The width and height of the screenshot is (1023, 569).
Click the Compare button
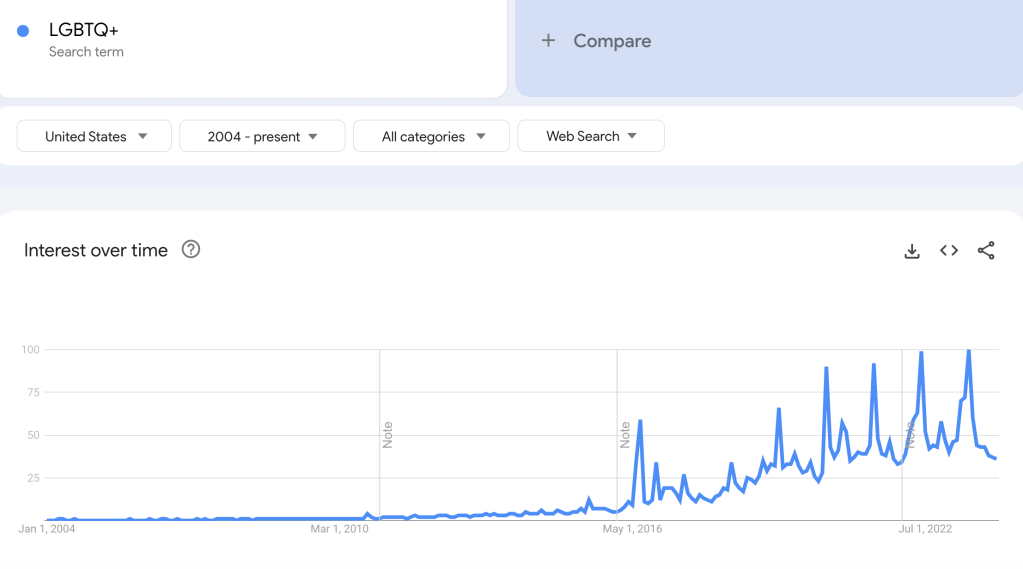(x=611, y=41)
